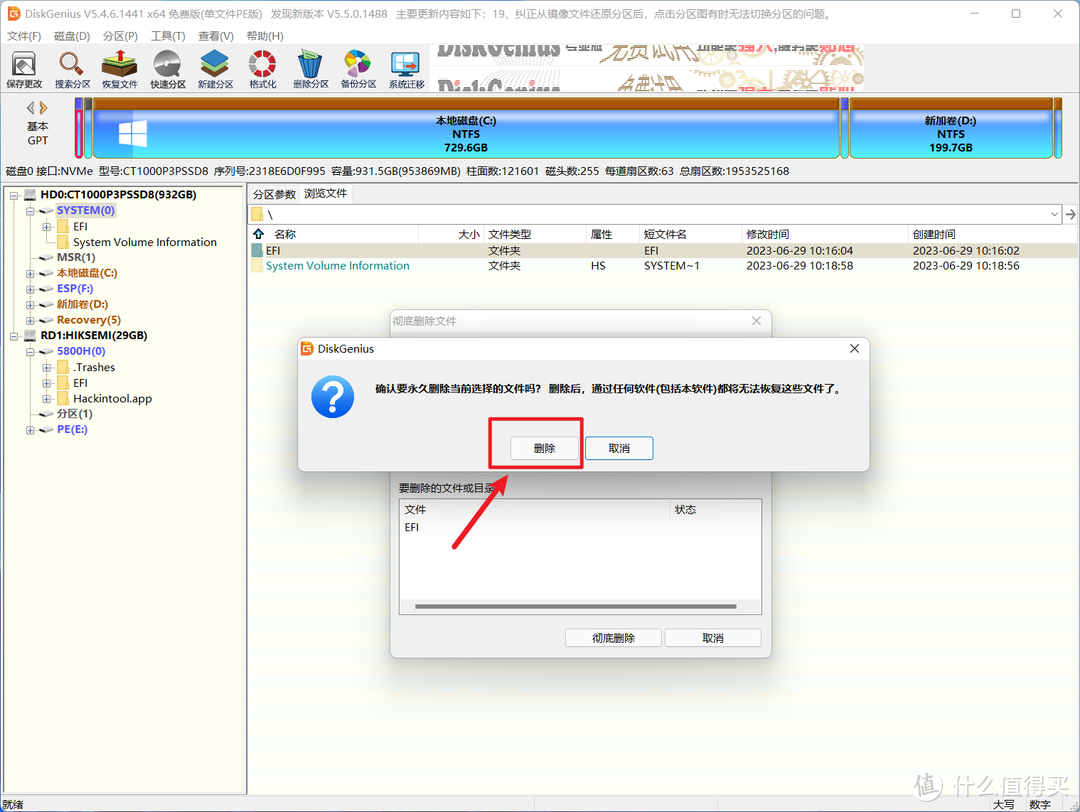The width and height of the screenshot is (1080, 812).
Task: Select the 本地磁盘(C:) partition on the disk map
Action: coord(466,129)
